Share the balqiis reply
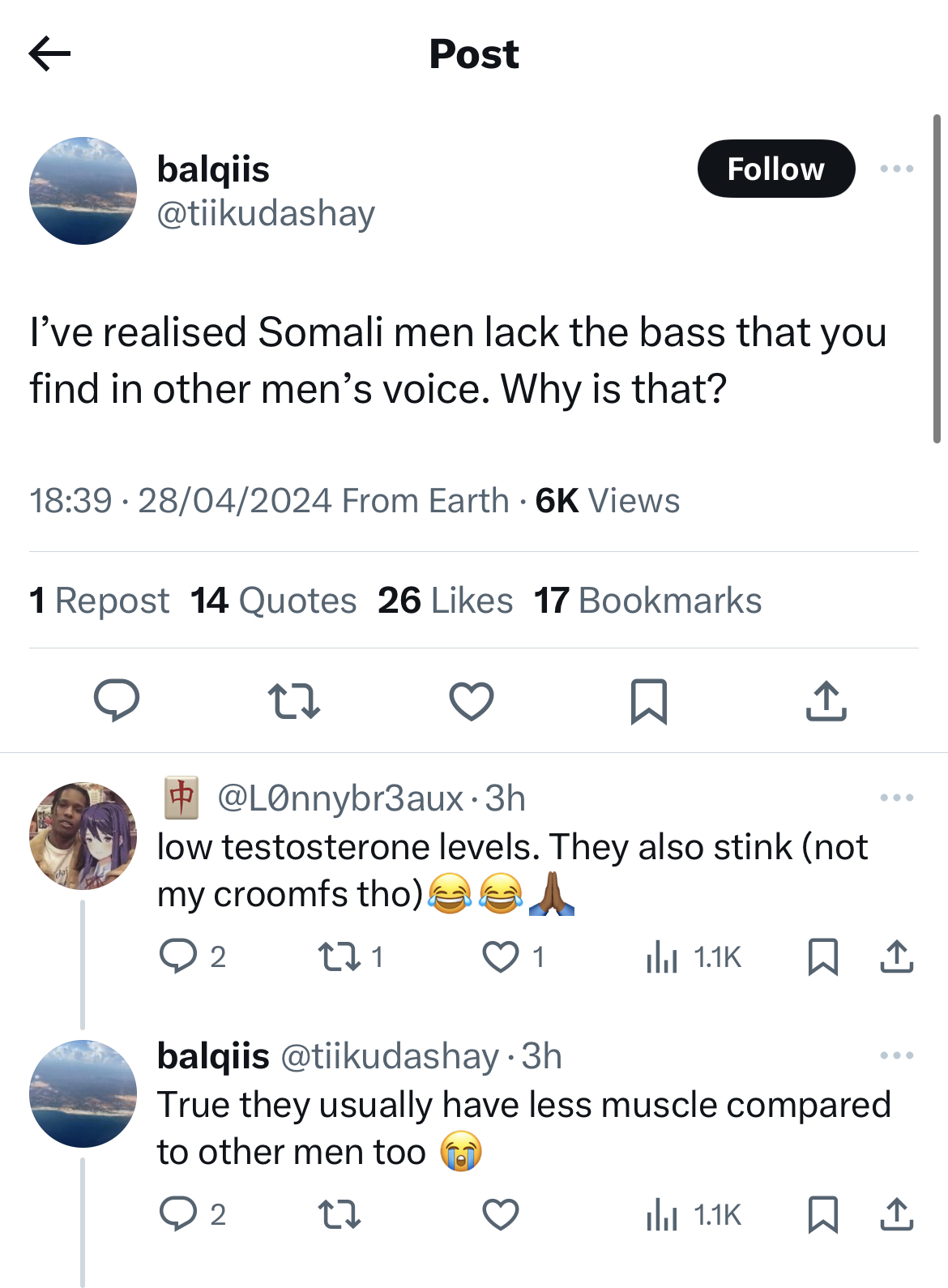Viewport: 948px width, 1288px height. tap(897, 1214)
